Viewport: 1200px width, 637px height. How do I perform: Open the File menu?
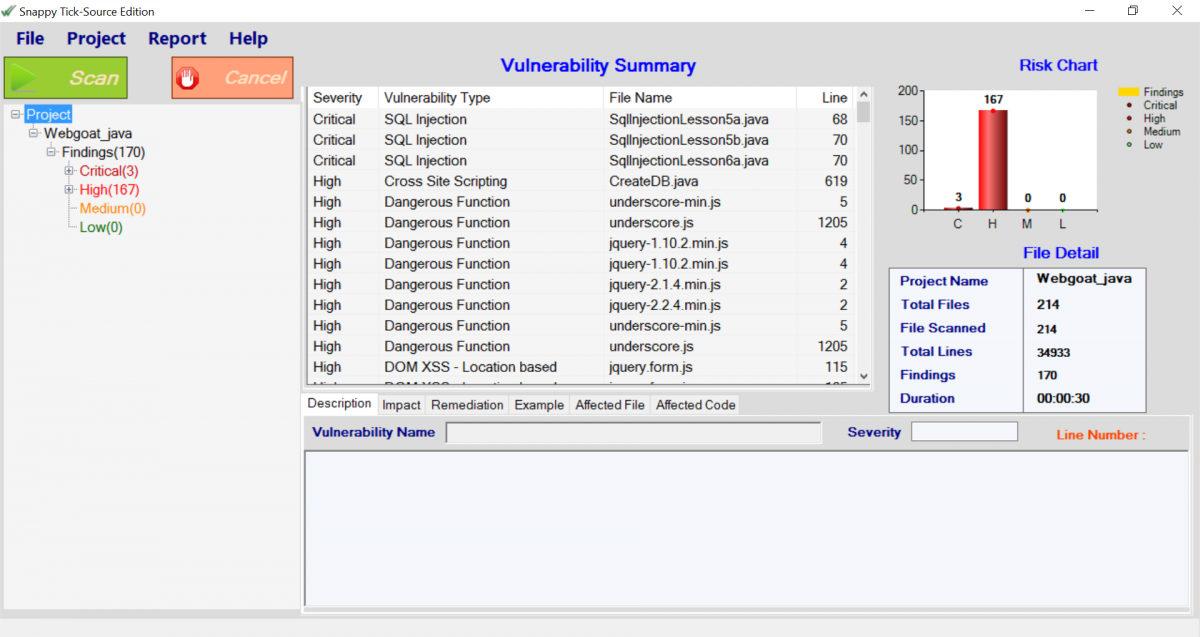coord(30,38)
